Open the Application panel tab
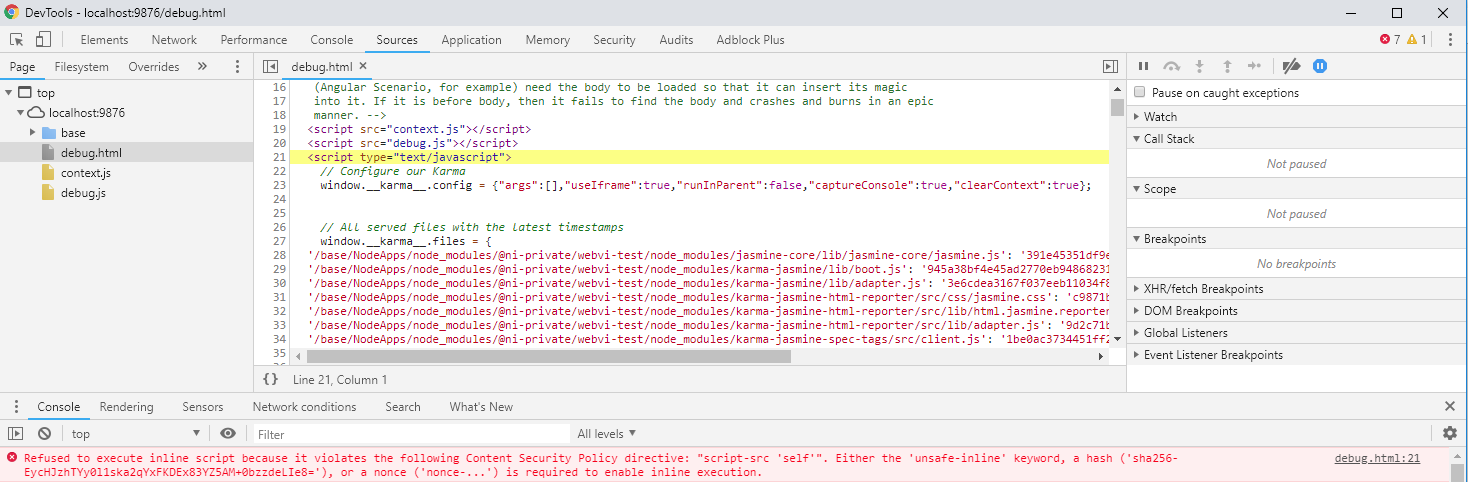 (x=471, y=40)
